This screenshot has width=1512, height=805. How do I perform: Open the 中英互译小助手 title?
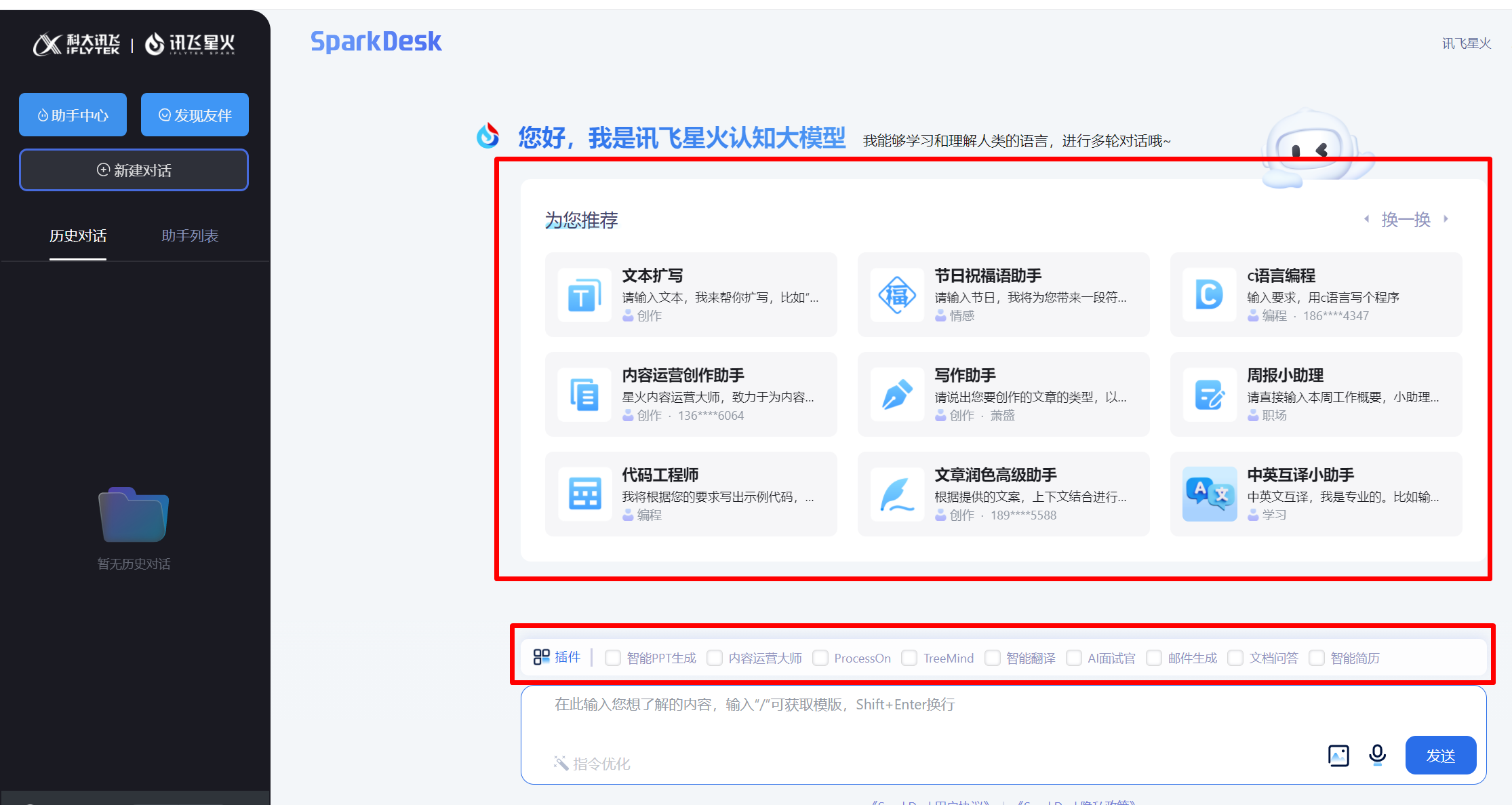coord(1300,475)
